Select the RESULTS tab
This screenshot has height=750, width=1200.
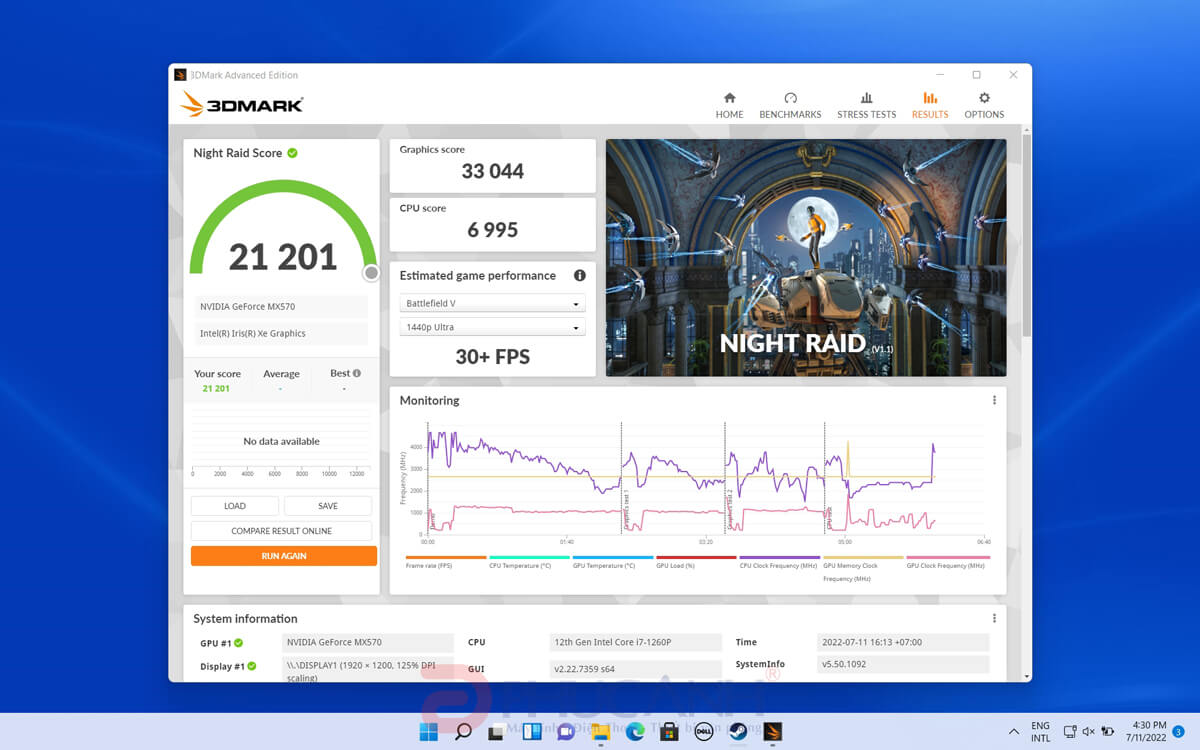(x=930, y=105)
